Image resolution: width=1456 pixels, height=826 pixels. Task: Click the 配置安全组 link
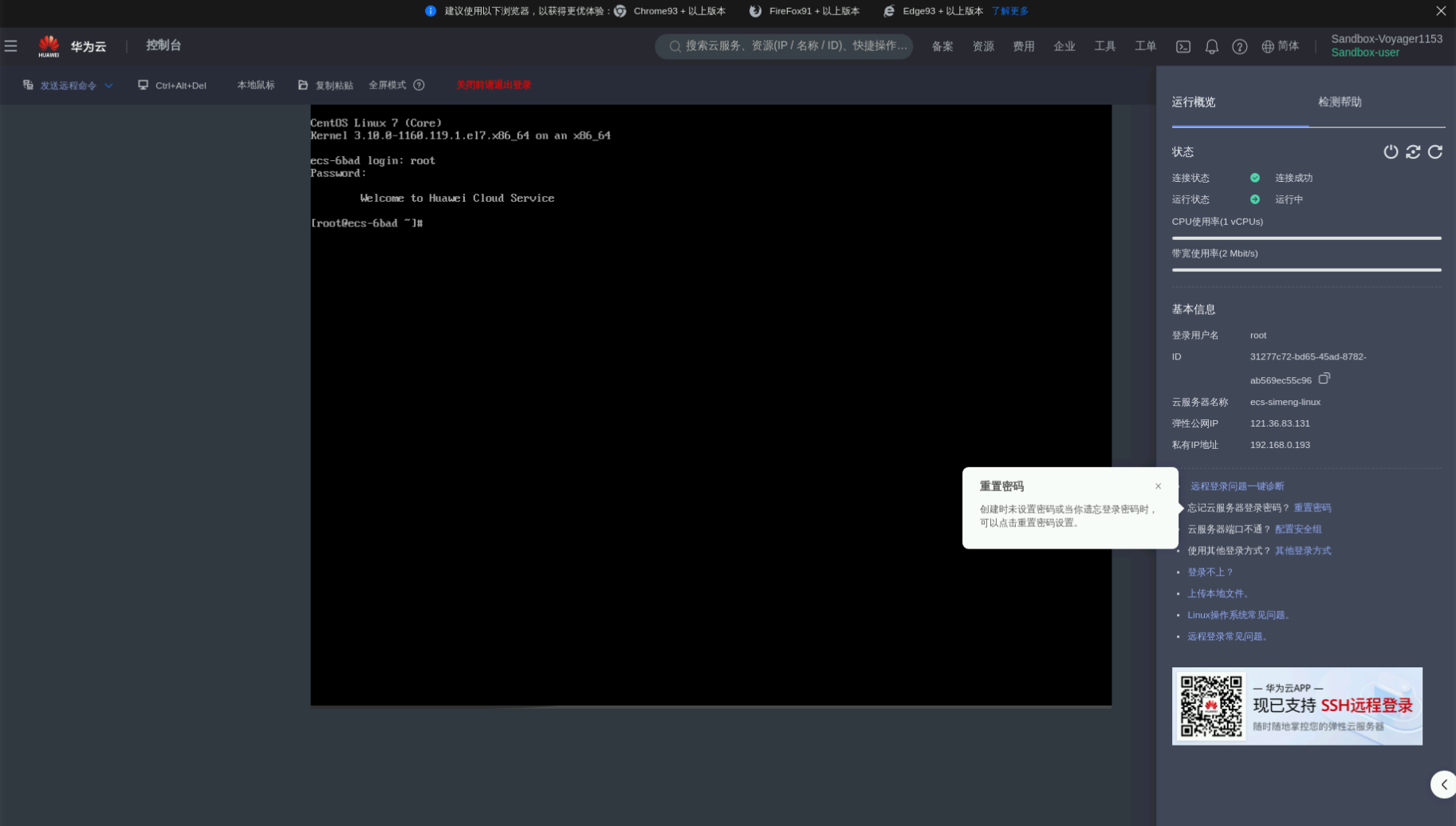[1297, 529]
